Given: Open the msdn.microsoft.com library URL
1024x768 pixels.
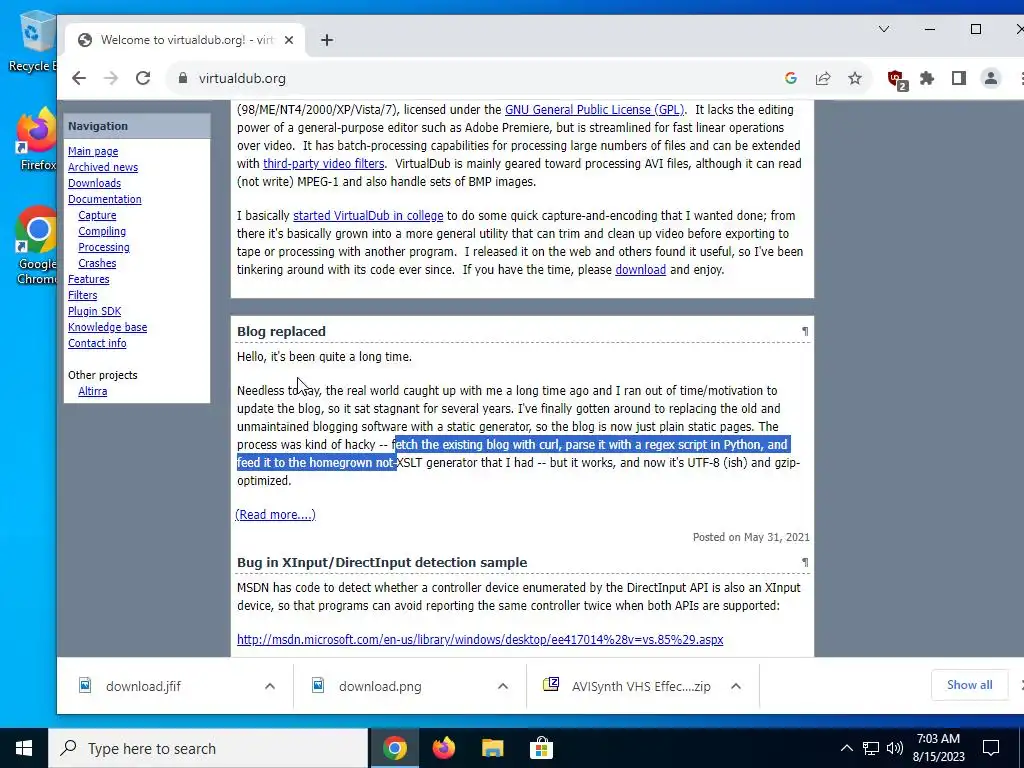Looking at the screenshot, I should pos(479,639).
